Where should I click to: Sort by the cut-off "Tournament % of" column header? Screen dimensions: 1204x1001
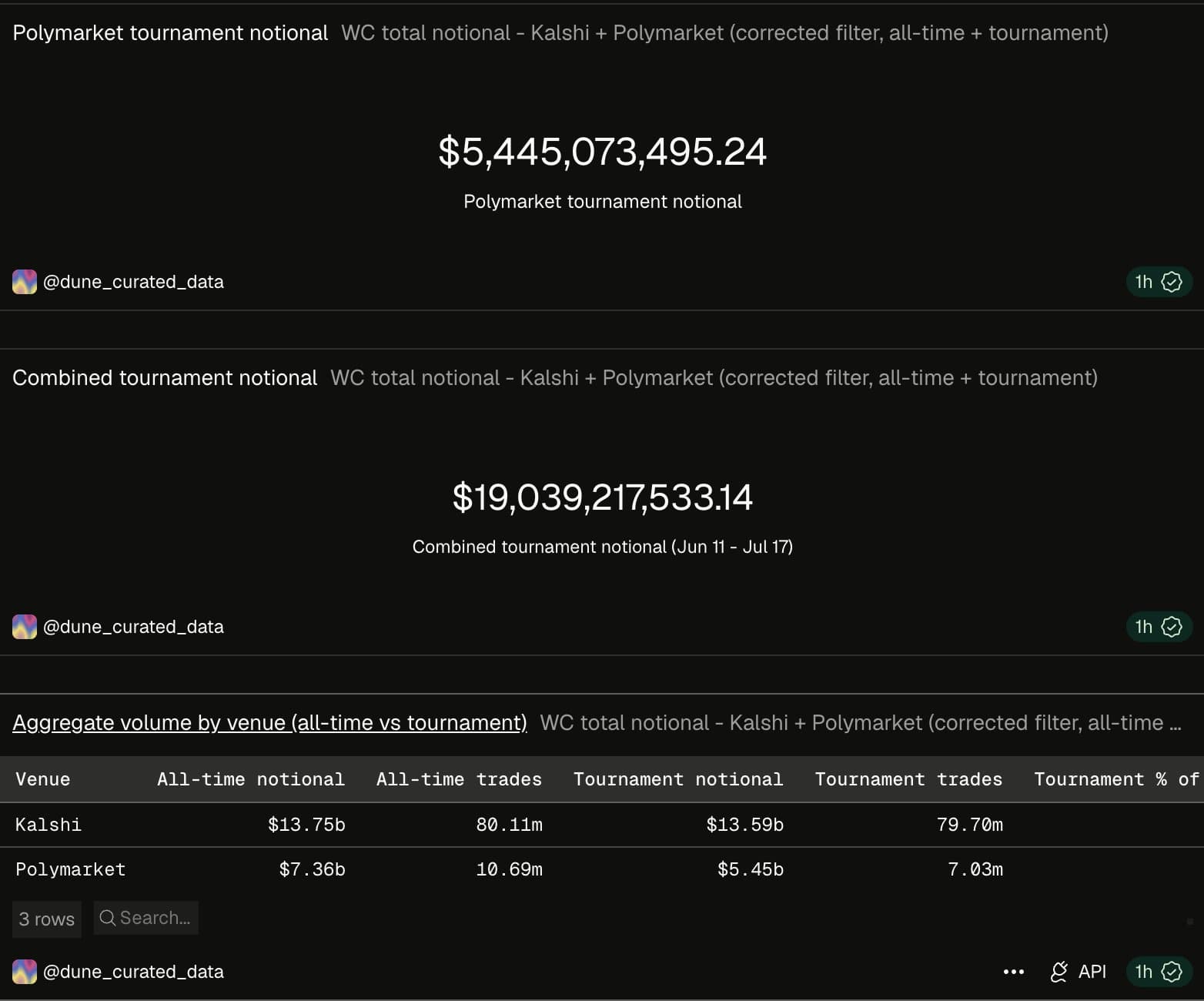[x=1116, y=779]
